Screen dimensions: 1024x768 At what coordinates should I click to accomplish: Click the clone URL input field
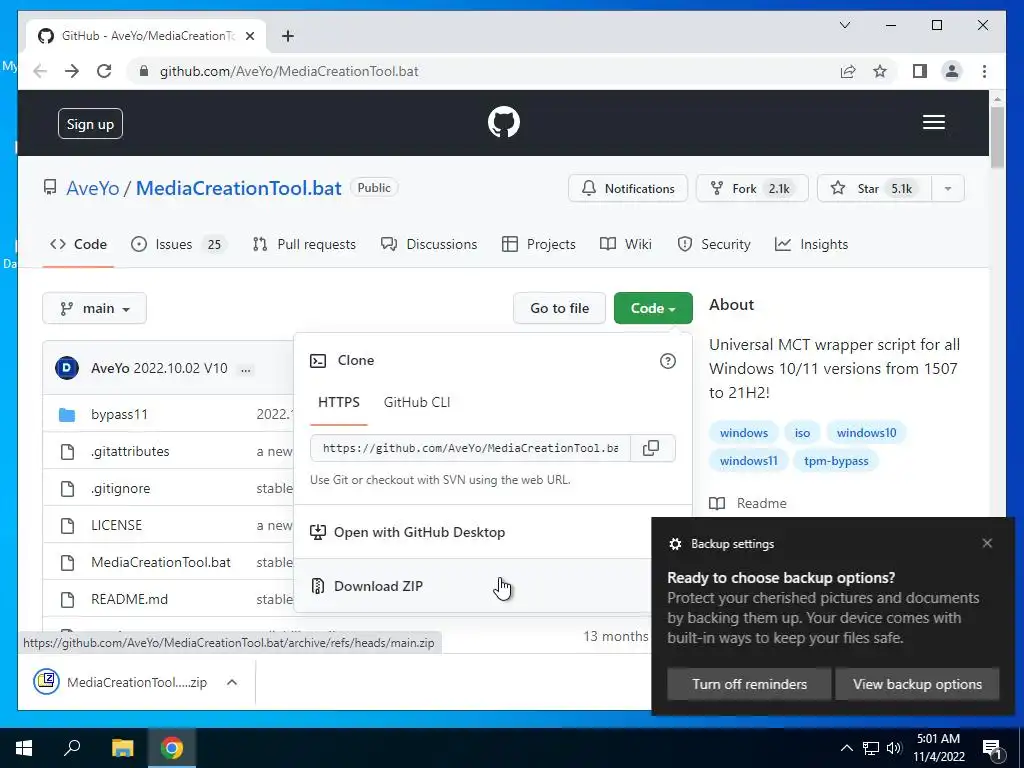coord(470,448)
